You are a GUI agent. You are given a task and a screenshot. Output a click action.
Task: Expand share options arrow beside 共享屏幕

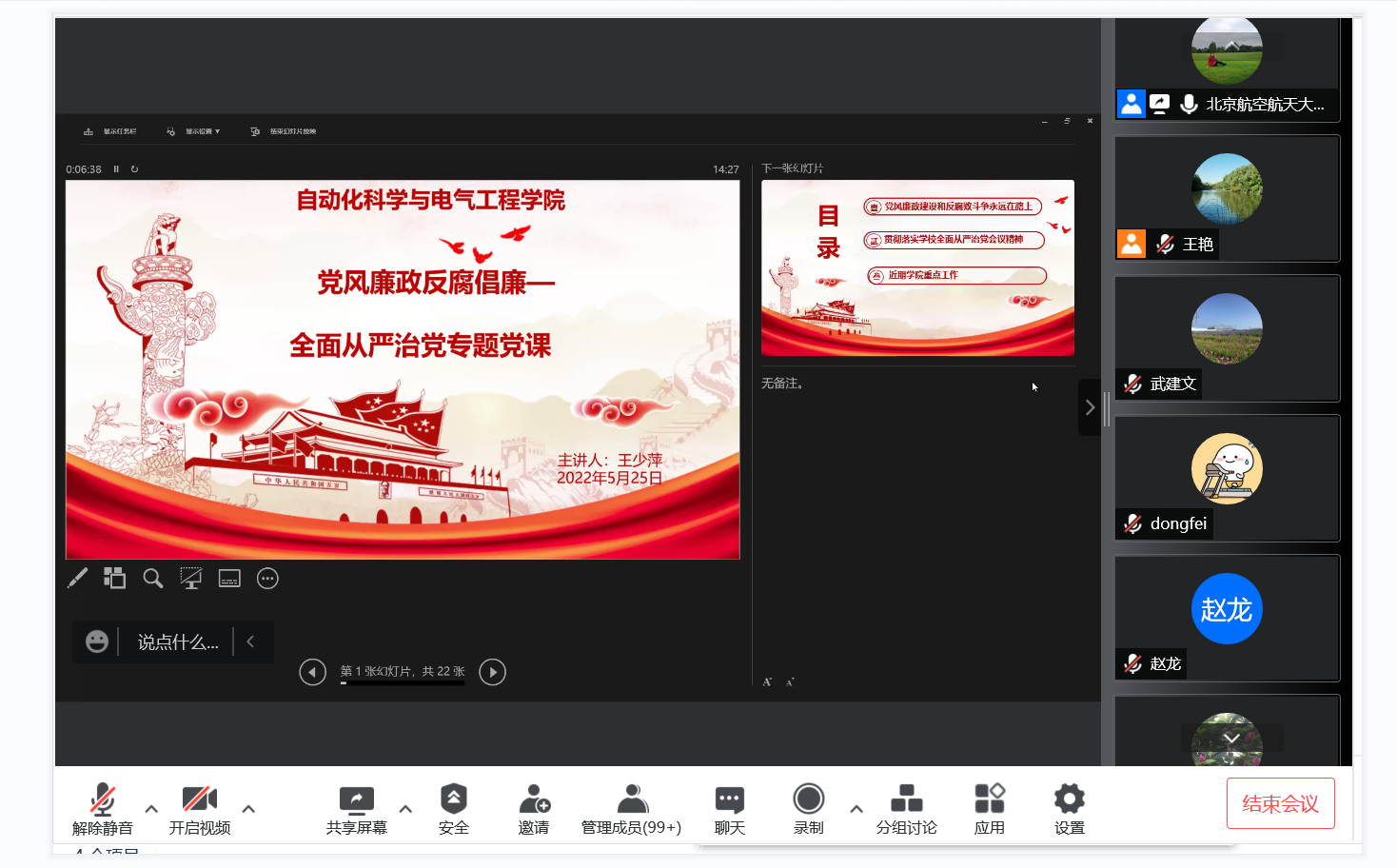point(405,809)
